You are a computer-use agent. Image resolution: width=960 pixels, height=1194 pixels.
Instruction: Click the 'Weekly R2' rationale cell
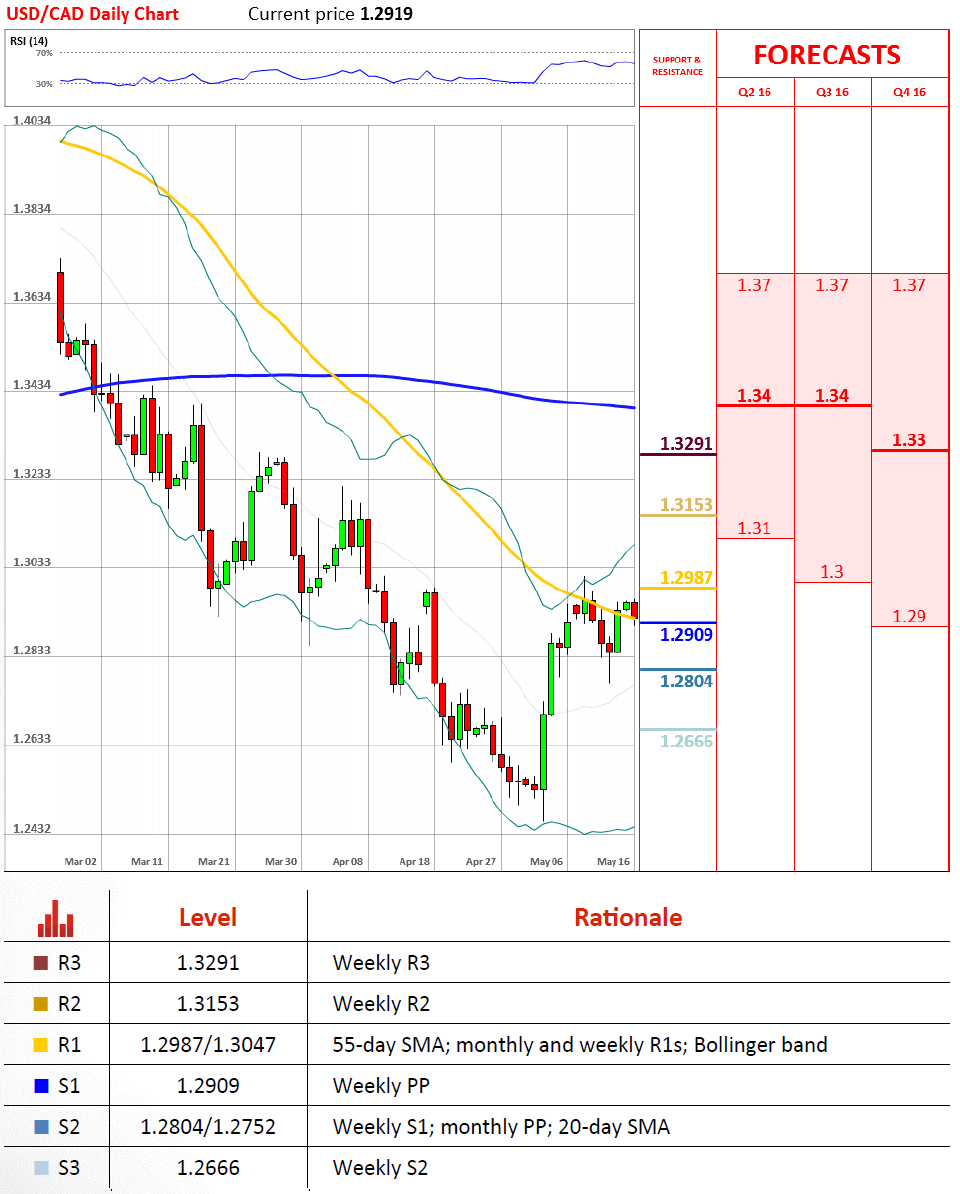coord(381,1004)
